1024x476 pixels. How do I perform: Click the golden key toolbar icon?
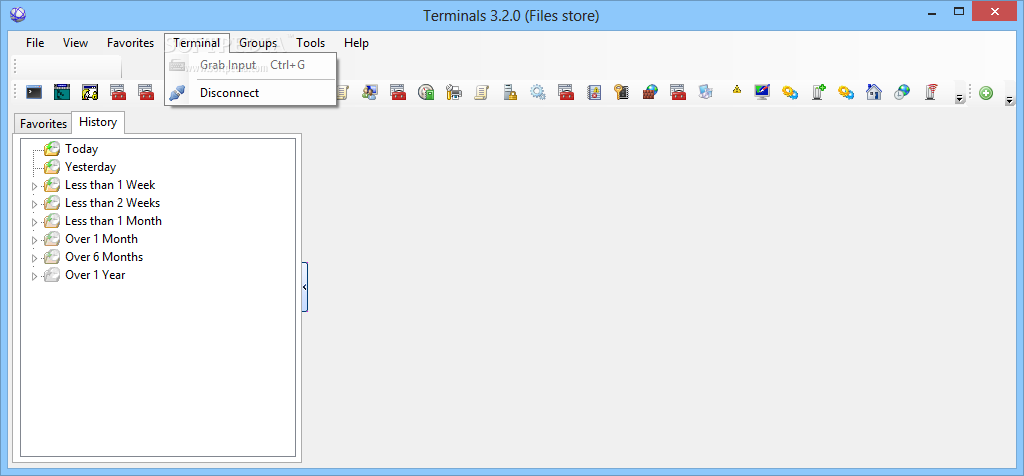(622, 92)
